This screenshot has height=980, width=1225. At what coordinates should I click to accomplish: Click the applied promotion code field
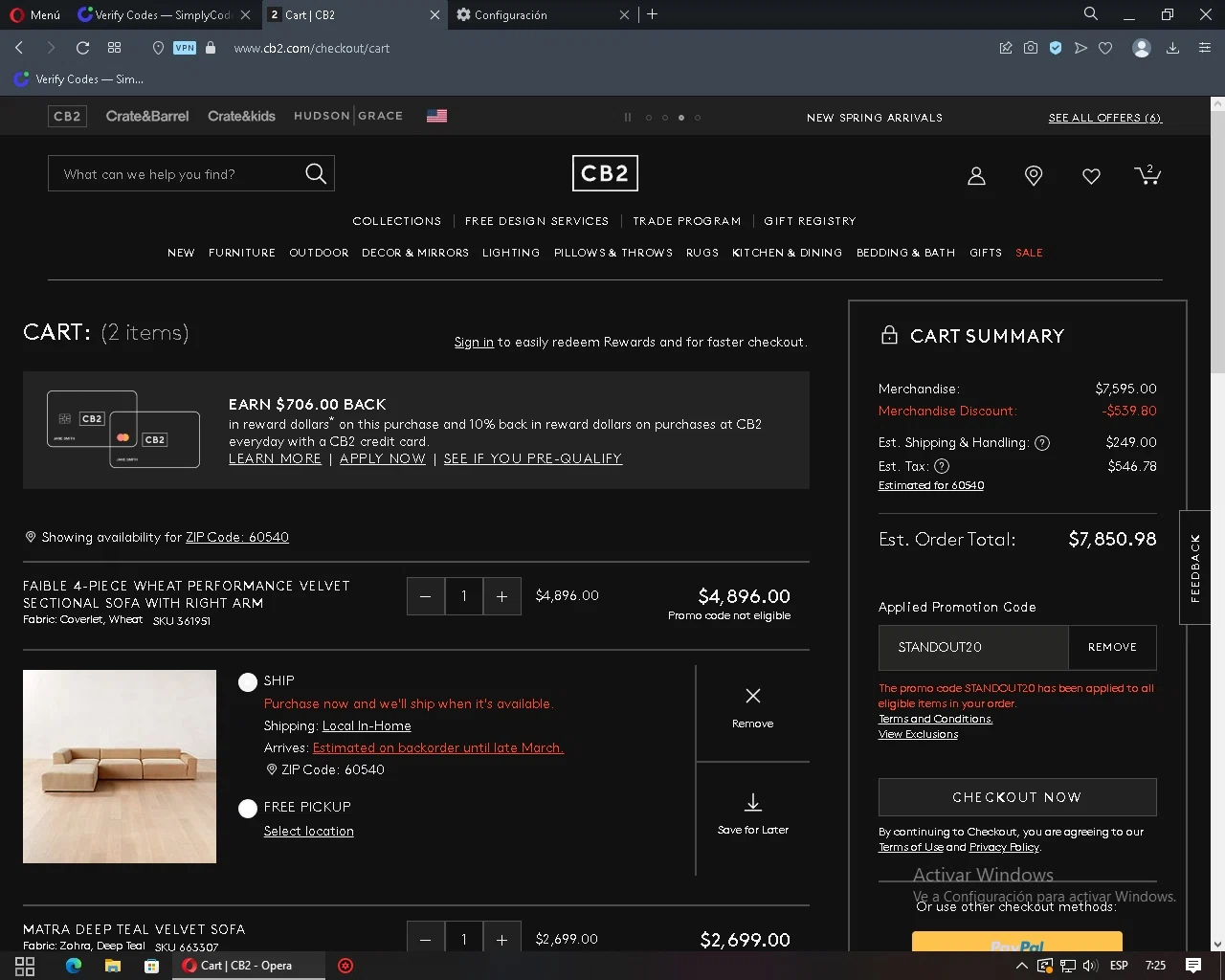[973, 648]
